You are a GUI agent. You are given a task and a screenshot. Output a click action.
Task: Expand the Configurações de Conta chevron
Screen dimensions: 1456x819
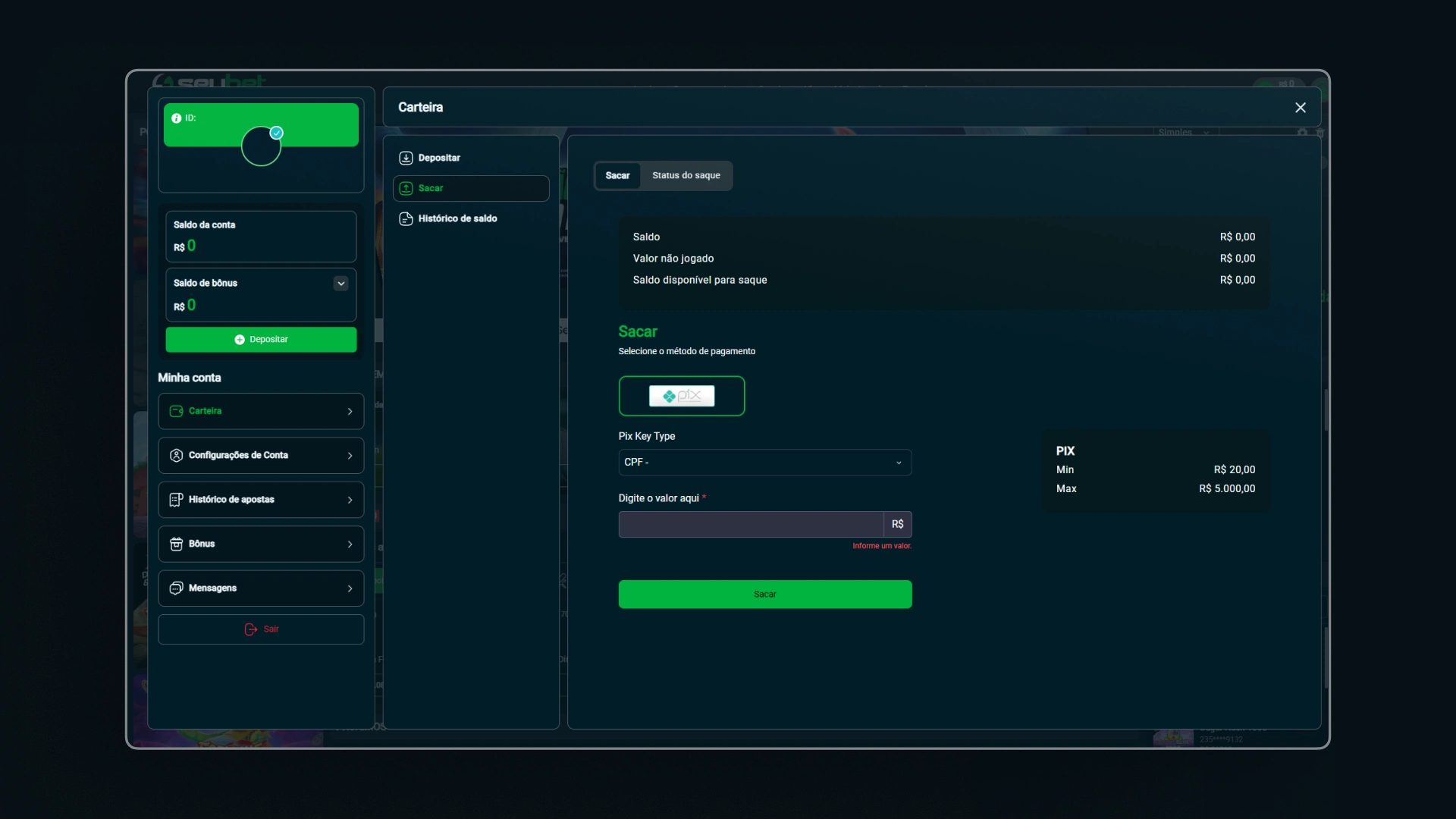pos(350,456)
